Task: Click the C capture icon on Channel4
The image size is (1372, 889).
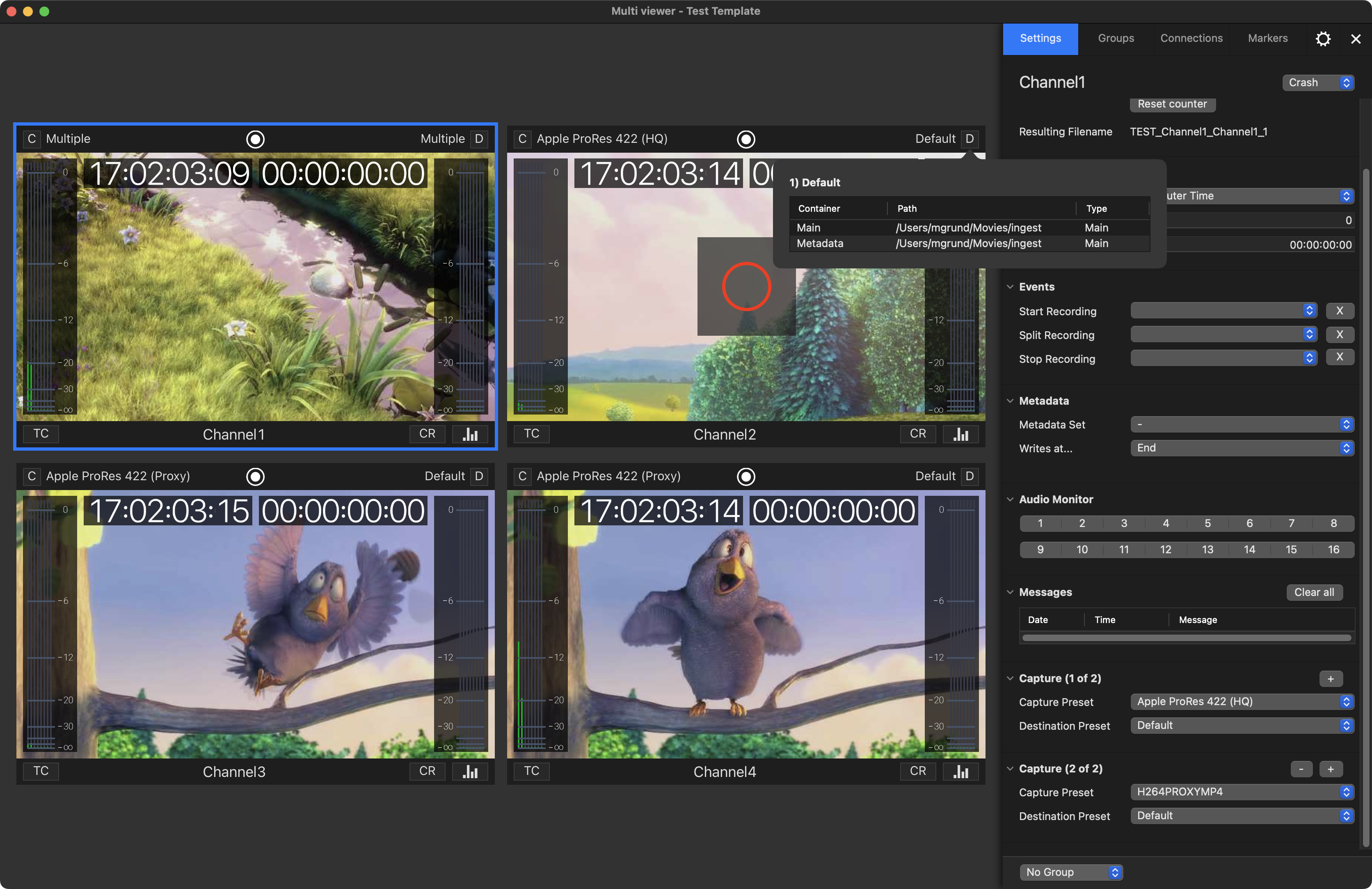Action: (x=522, y=476)
